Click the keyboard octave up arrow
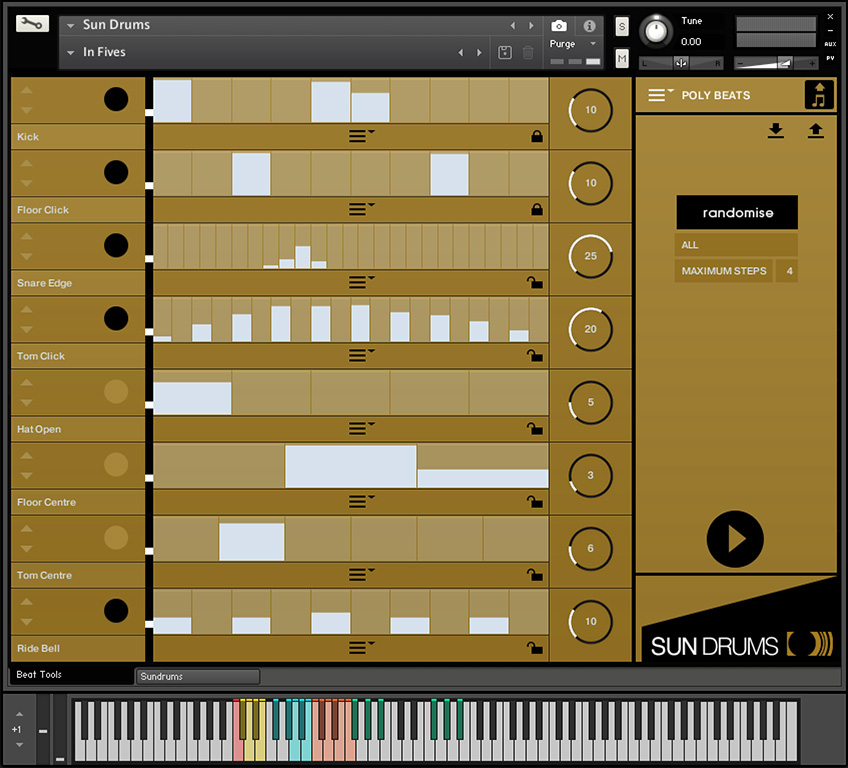 (19, 714)
